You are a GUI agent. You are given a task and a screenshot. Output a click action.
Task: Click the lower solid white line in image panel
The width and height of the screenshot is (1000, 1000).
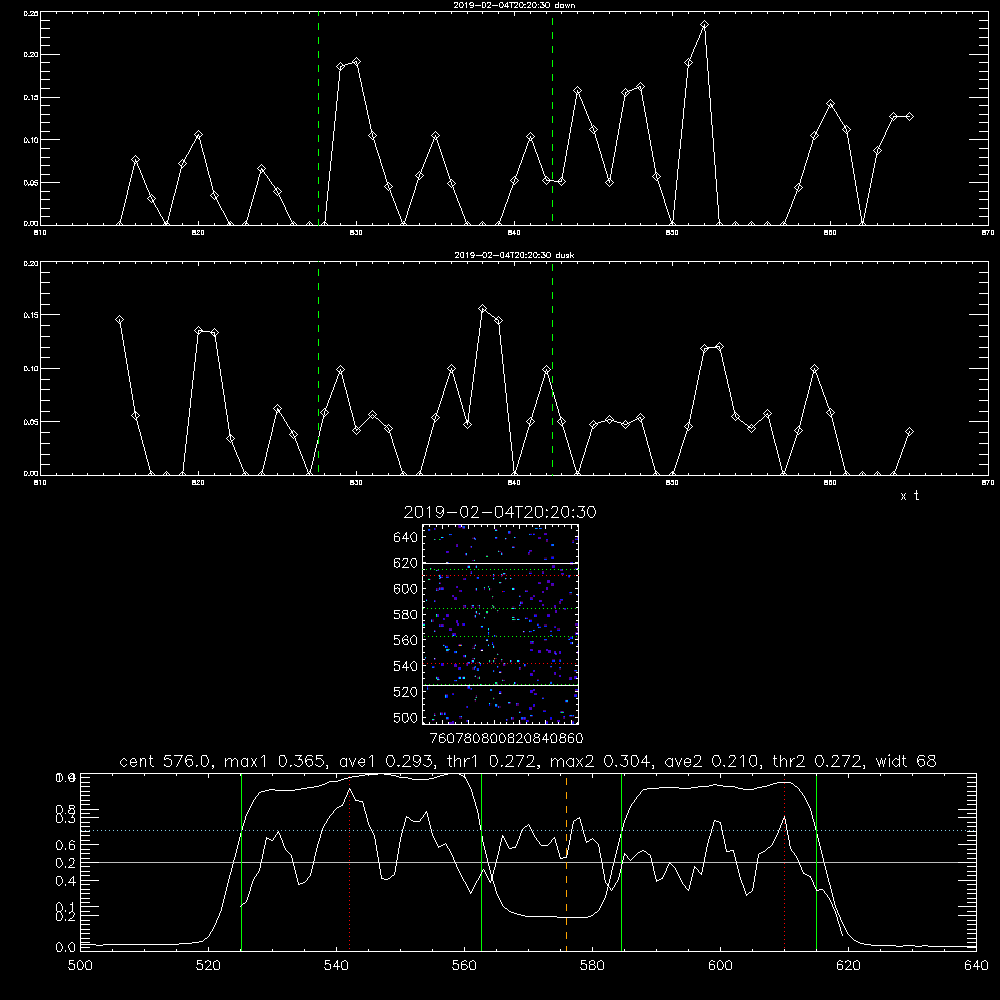pos(500,685)
